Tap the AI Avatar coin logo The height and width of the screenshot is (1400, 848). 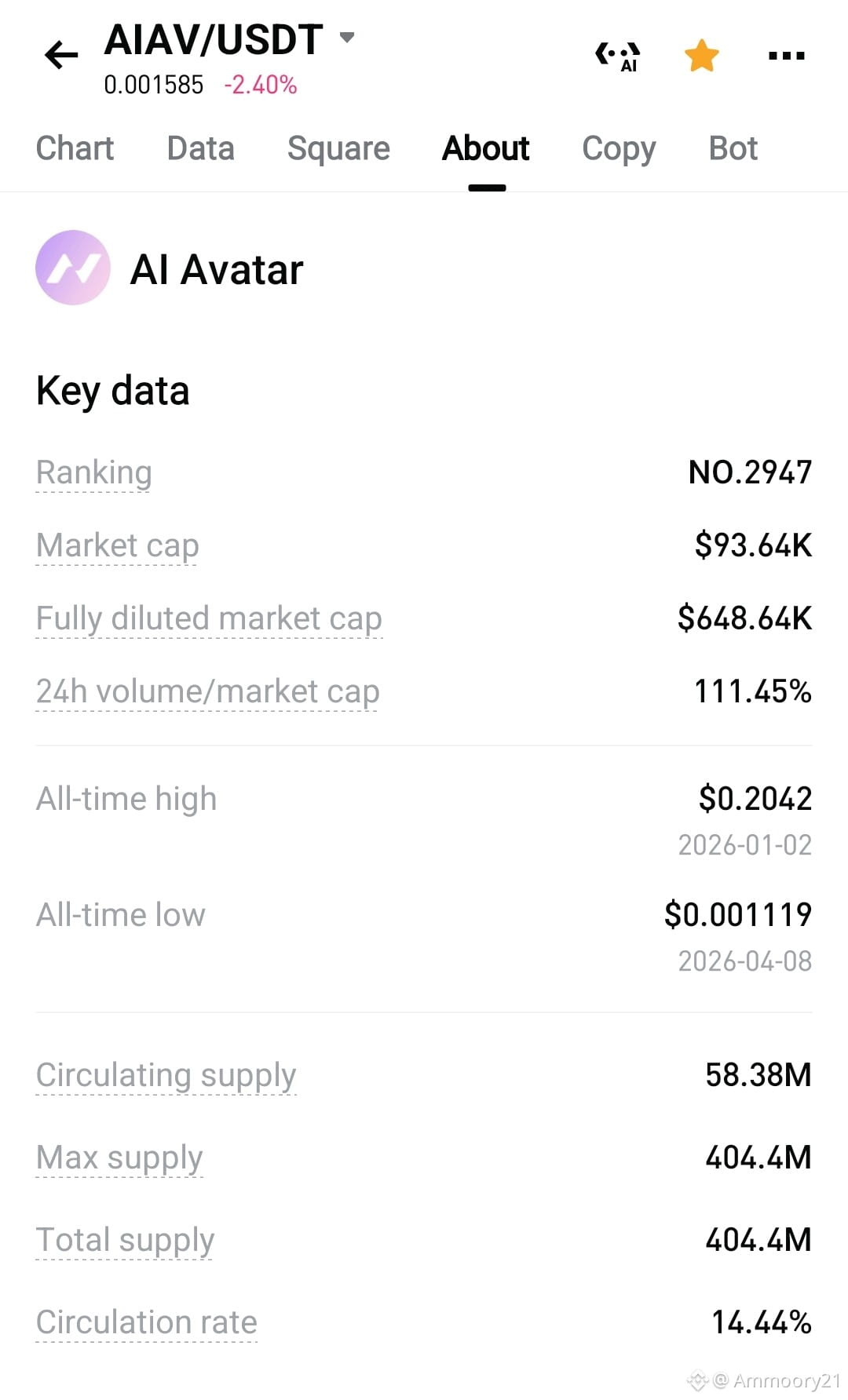[x=73, y=268]
